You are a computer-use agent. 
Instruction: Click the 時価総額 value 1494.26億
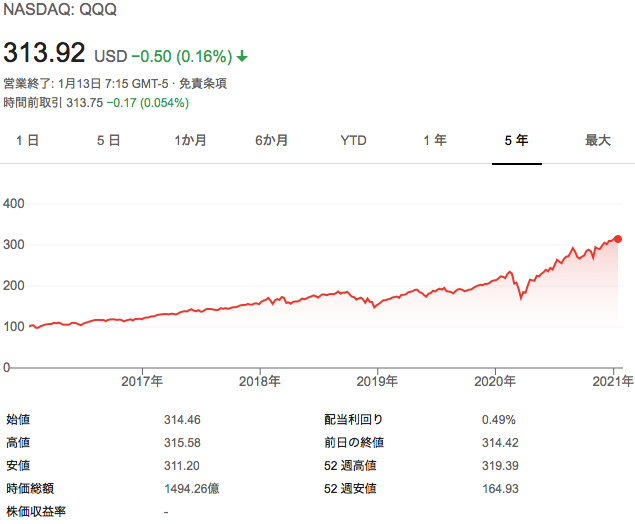click(192, 488)
